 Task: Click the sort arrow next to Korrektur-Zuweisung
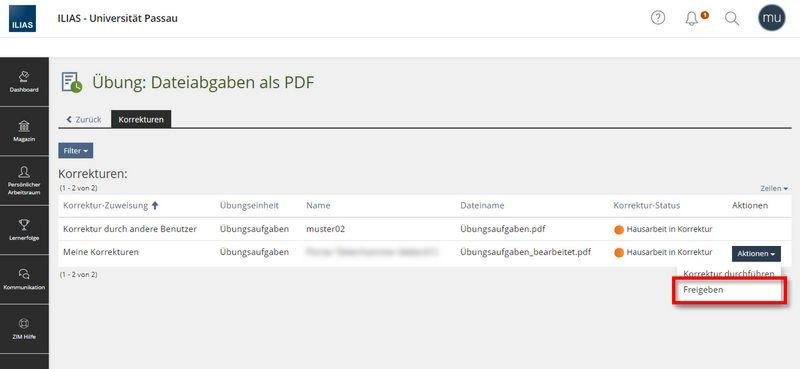[155, 205]
